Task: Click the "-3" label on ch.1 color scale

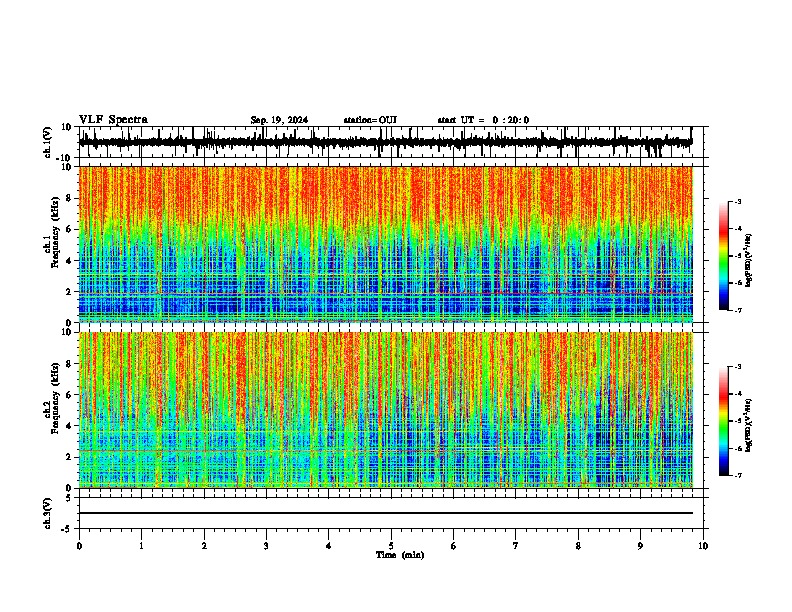Action: tap(738, 201)
